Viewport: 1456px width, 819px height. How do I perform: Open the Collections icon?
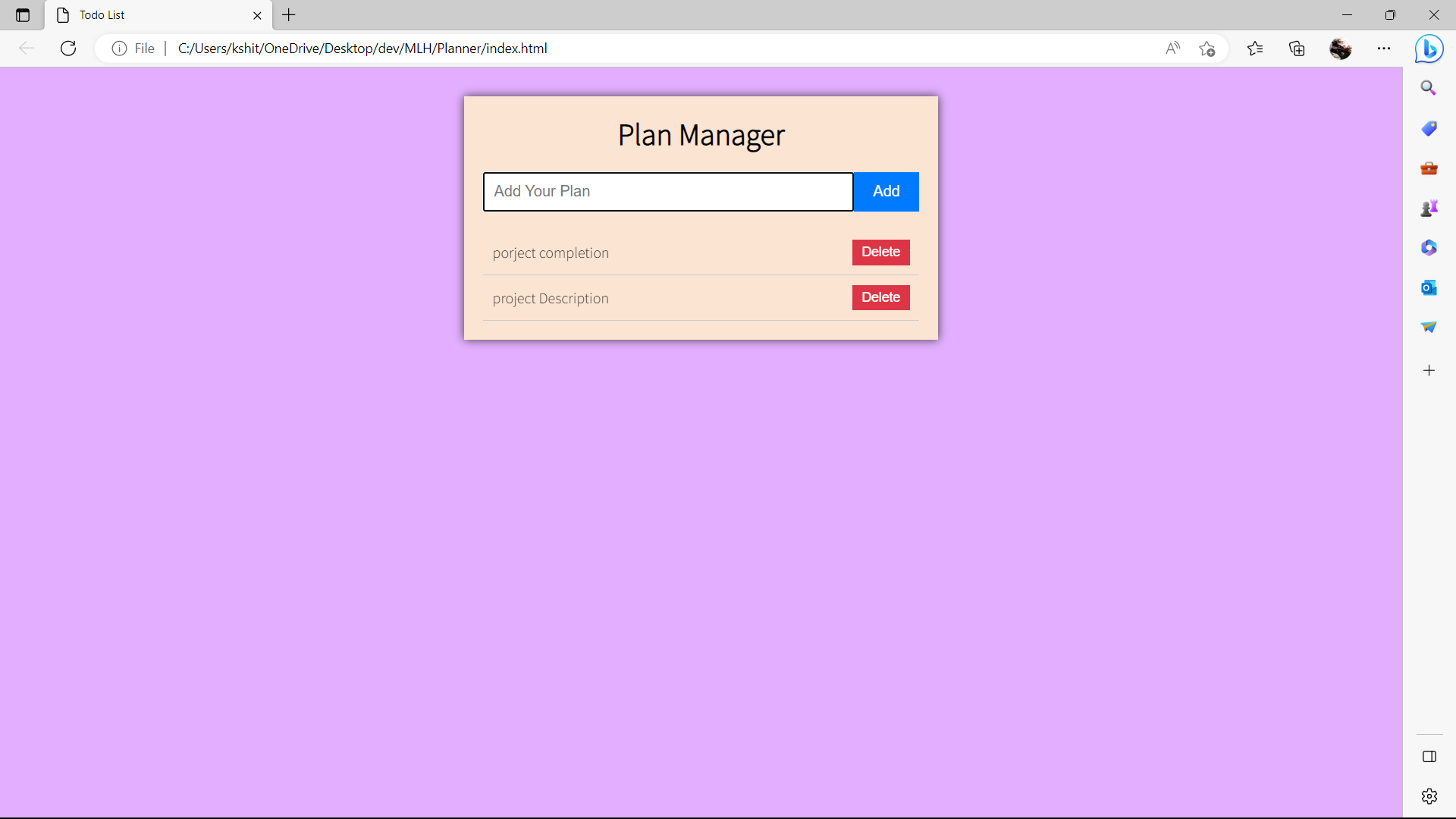click(1297, 49)
